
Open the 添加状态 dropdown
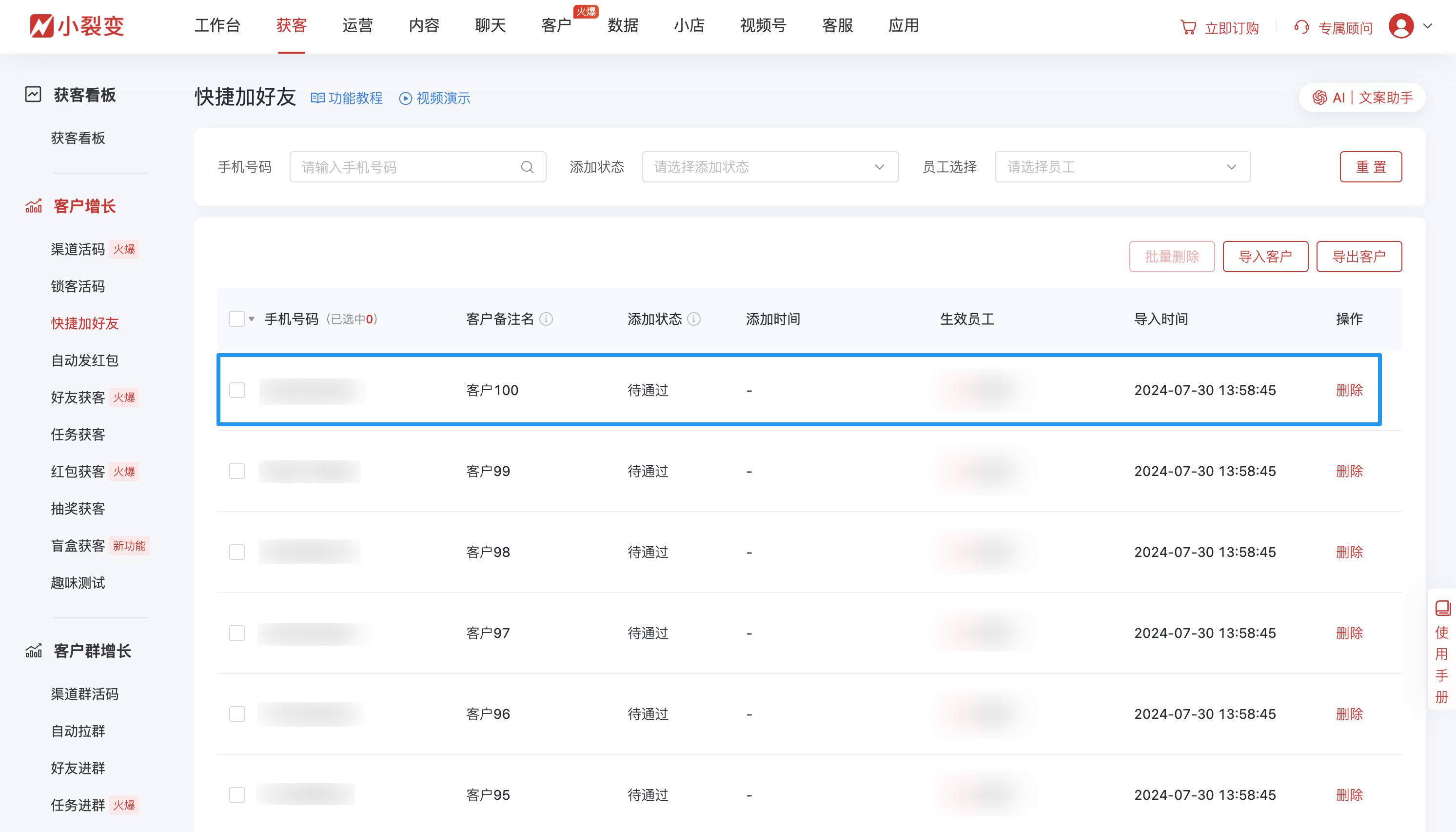(769, 167)
